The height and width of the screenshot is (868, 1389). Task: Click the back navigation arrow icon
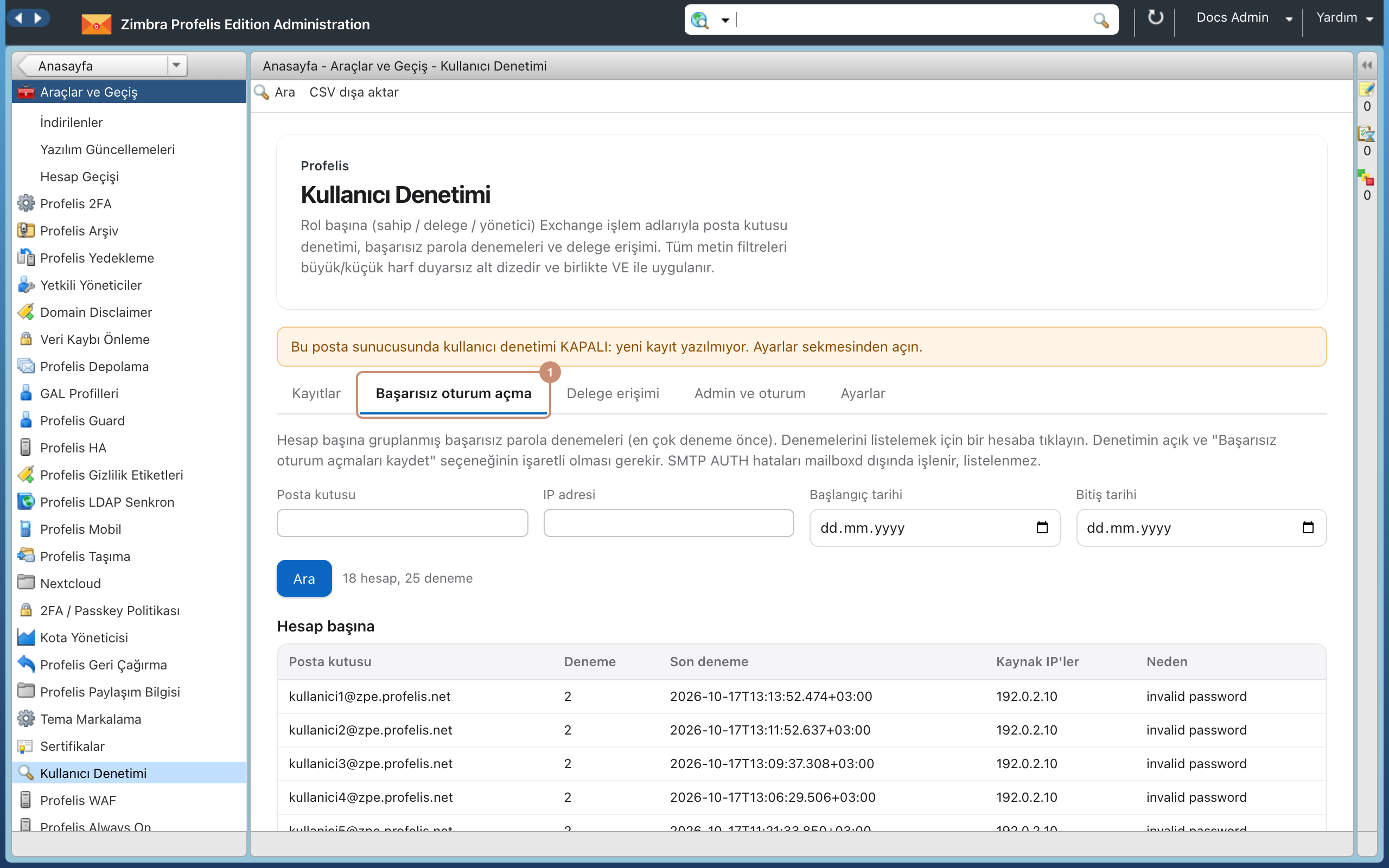pyautogui.click(x=18, y=18)
